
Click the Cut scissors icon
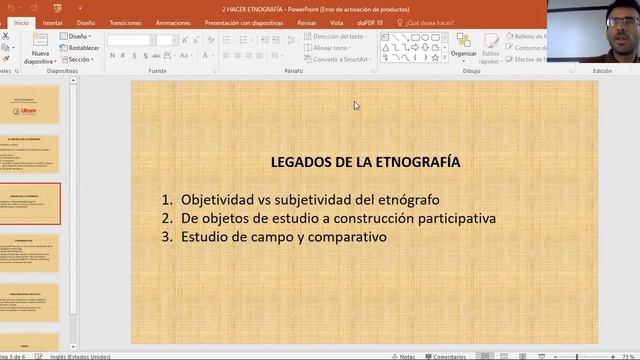tap(6, 36)
